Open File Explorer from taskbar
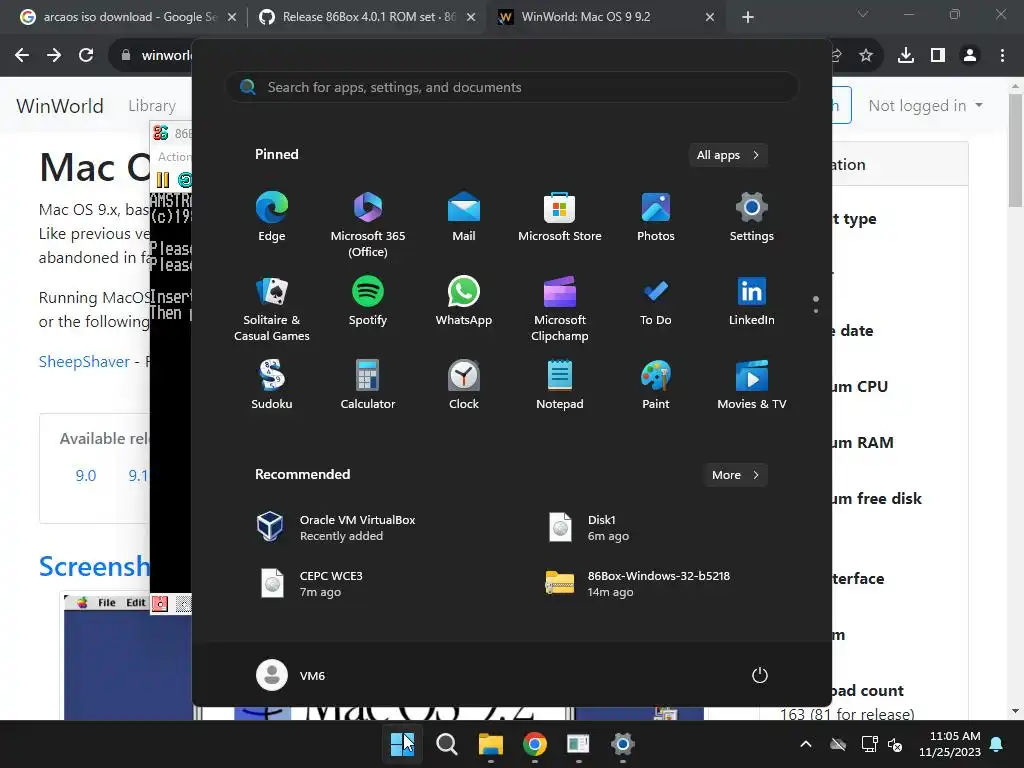 coord(490,744)
